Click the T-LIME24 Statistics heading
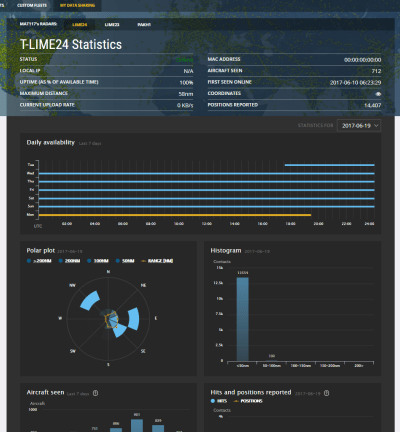 71,44
